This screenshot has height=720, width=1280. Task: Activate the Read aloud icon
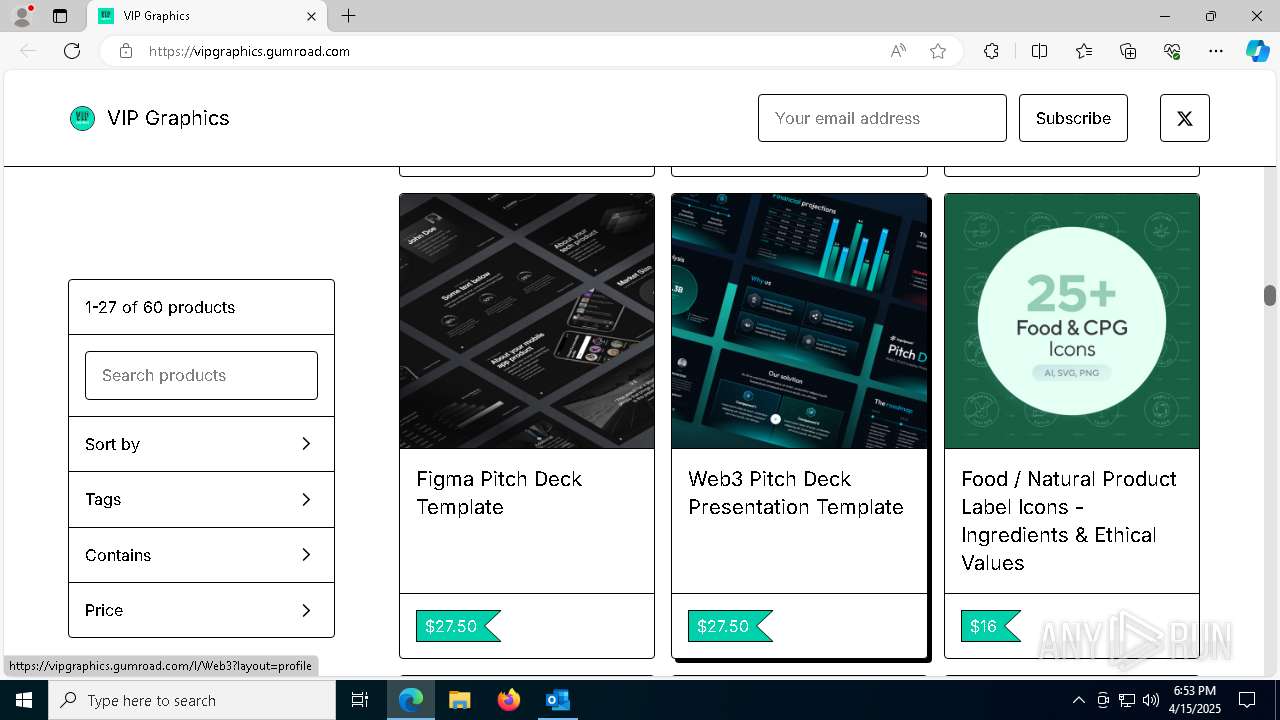coord(898,51)
